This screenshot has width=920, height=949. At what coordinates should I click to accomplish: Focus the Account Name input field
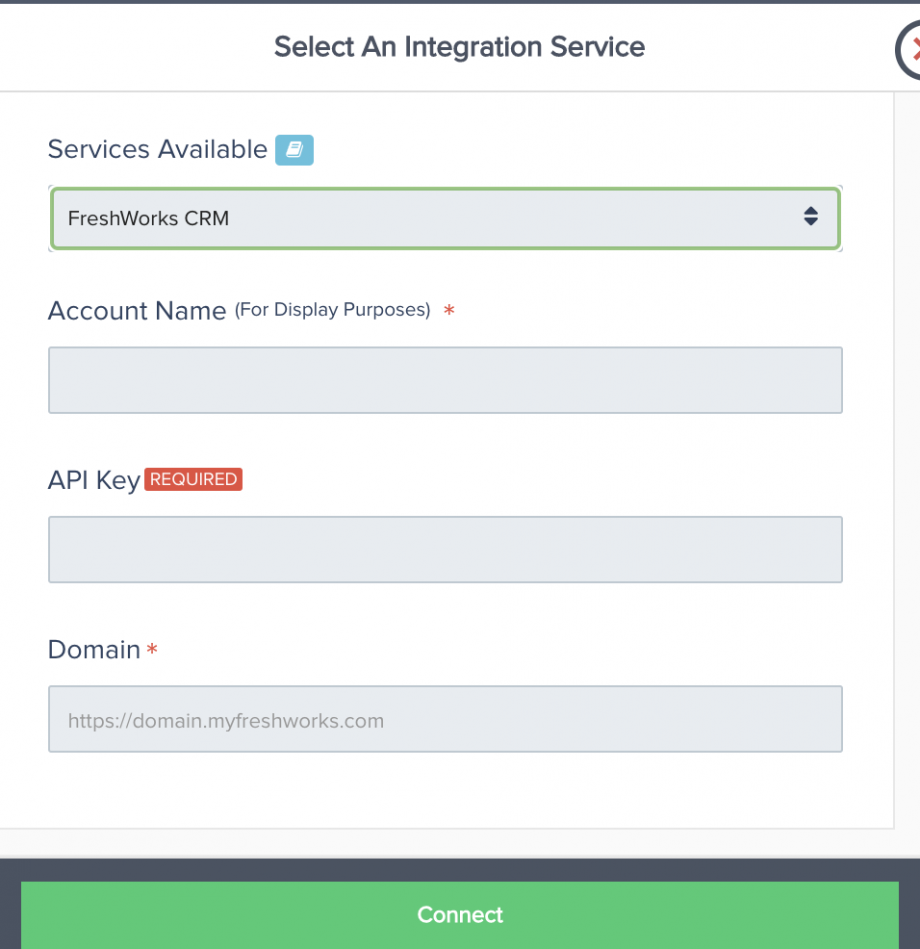coord(445,380)
